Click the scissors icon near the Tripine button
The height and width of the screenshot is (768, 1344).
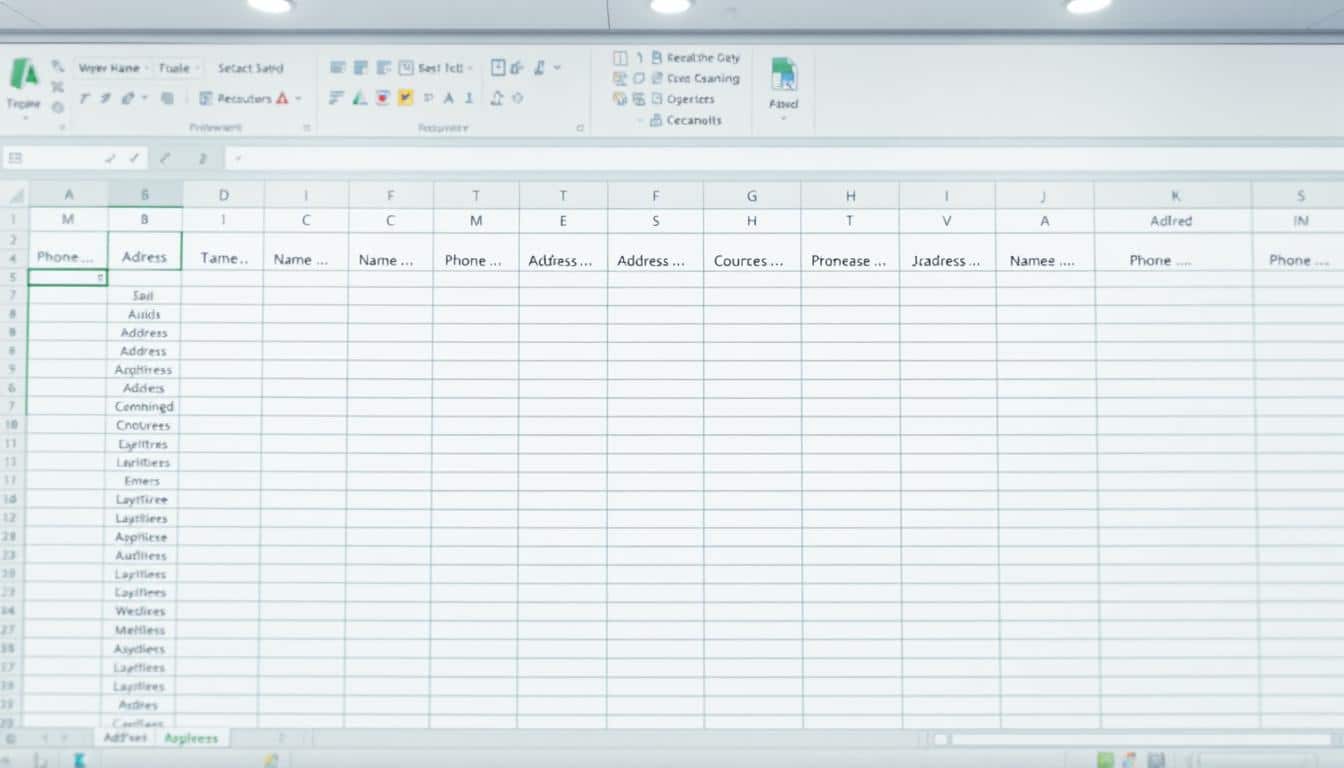pyautogui.click(x=57, y=87)
